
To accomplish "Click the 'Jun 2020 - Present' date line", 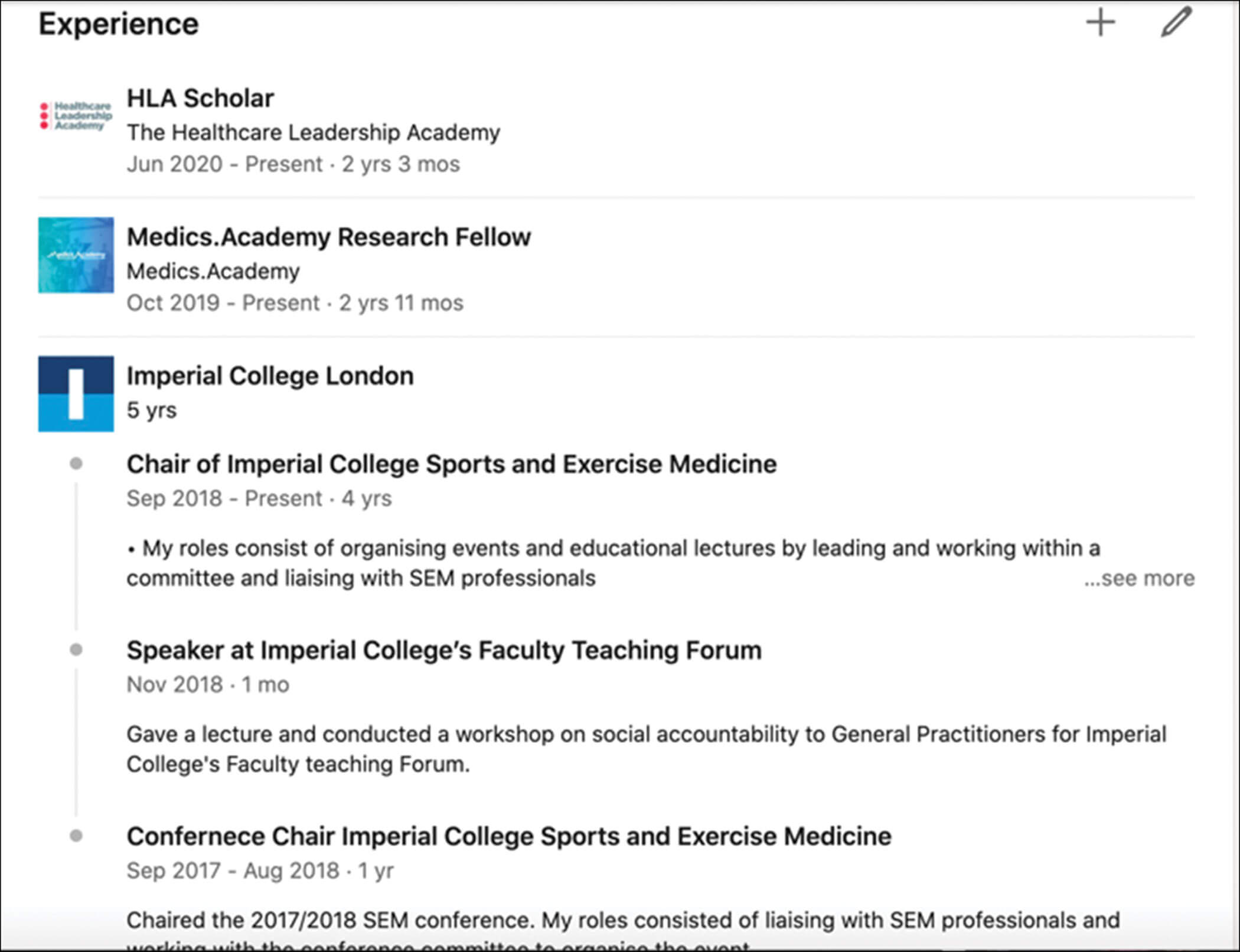I will (293, 164).
